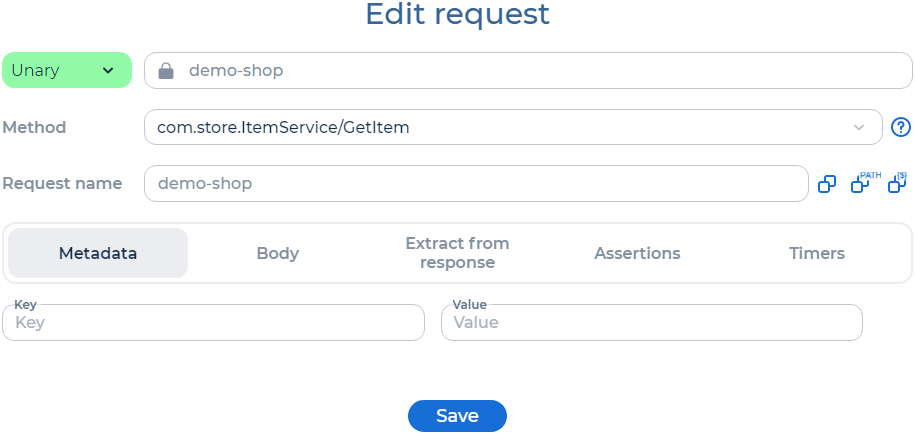Viewport: 915px width, 434px height.
Task: Expand the com.store.ItemService/GetItem method combo box
Action: point(513,127)
